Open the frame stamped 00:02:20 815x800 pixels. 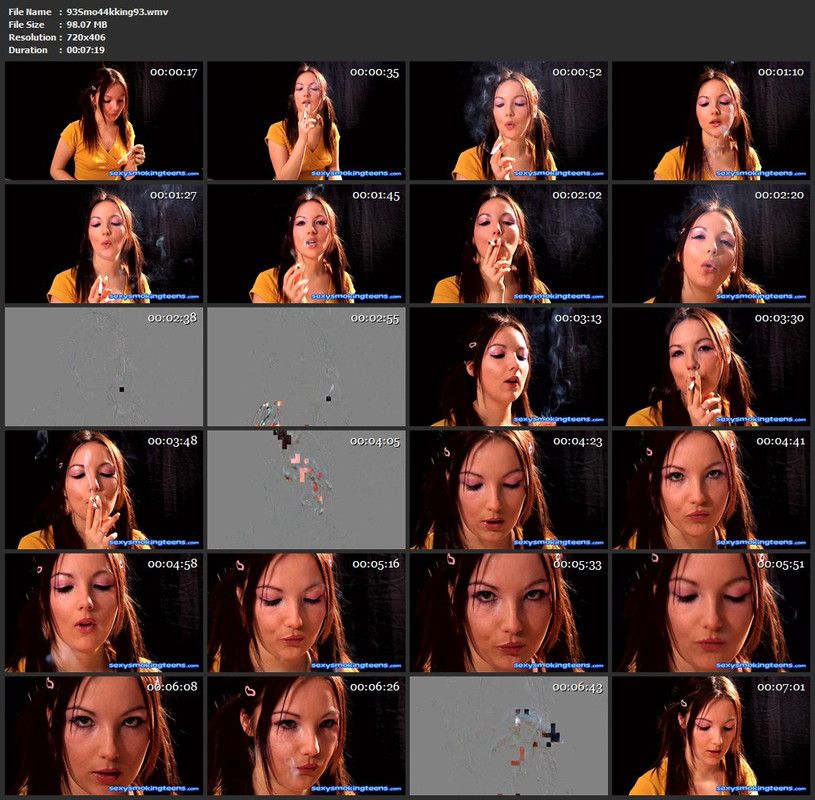(x=711, y=244)
